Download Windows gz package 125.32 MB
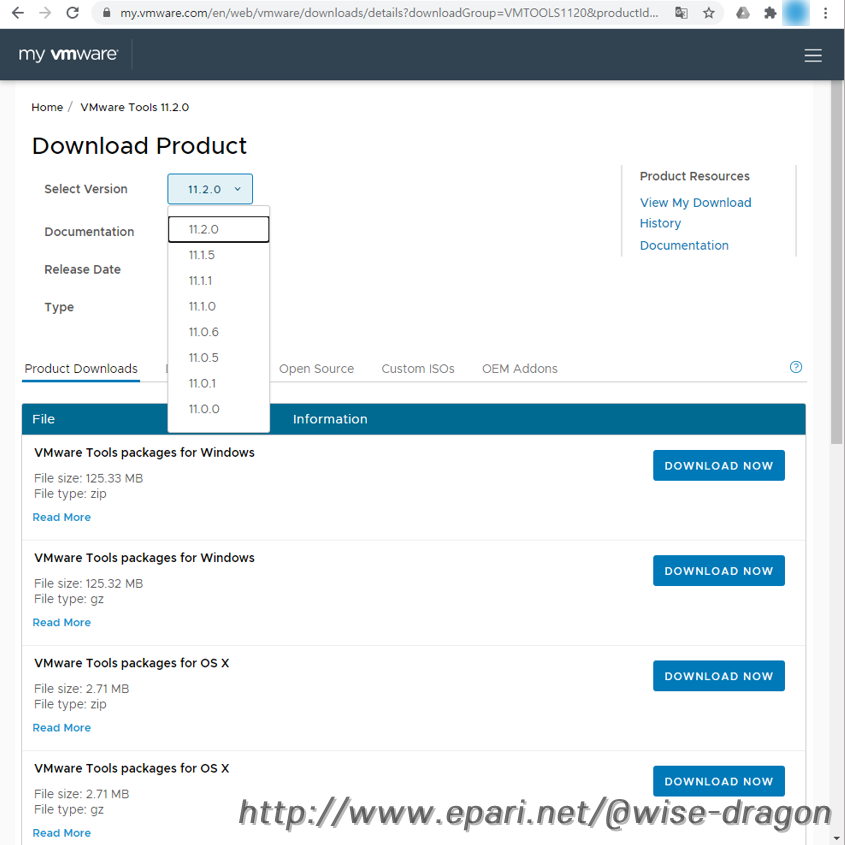 (718, 571)
